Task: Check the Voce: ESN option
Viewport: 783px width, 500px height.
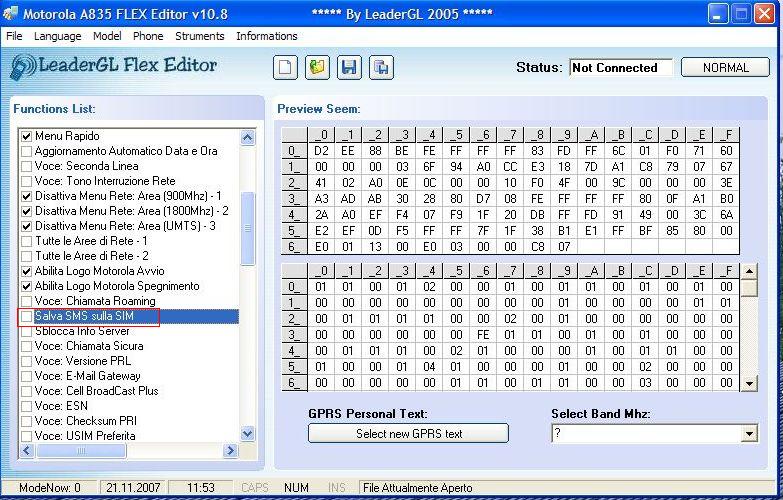Action: tap(26, 406)
